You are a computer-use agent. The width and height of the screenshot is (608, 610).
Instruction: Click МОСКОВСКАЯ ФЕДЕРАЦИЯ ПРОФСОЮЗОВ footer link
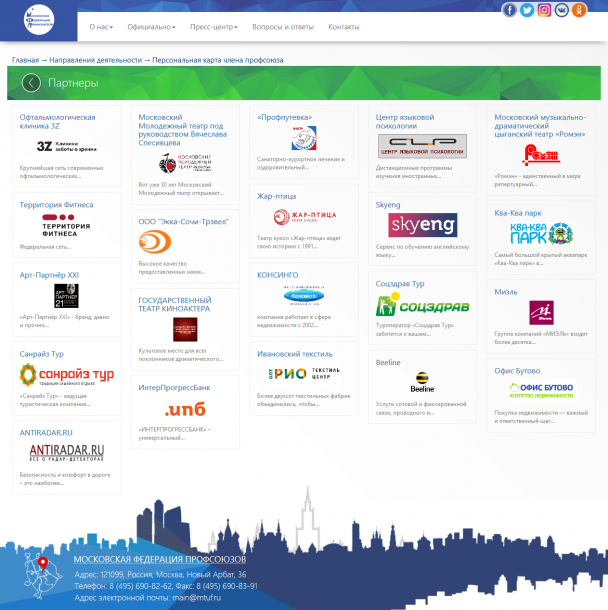[x=160, y=559]
